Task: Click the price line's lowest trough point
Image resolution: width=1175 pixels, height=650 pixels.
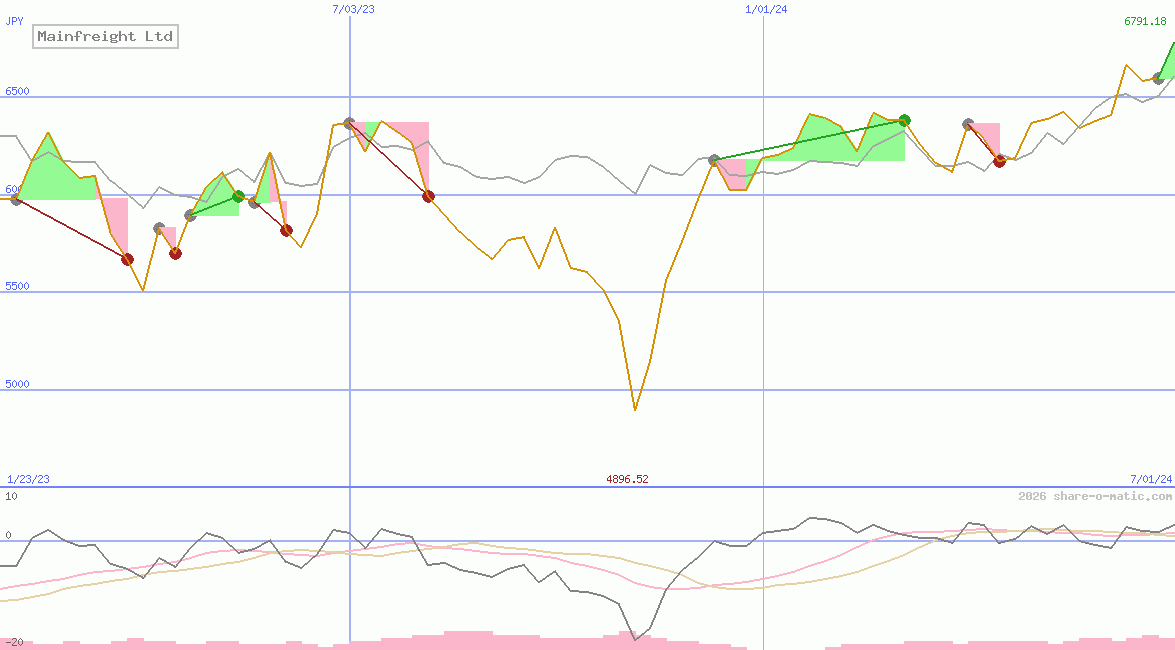Action: tap(635, 409)
